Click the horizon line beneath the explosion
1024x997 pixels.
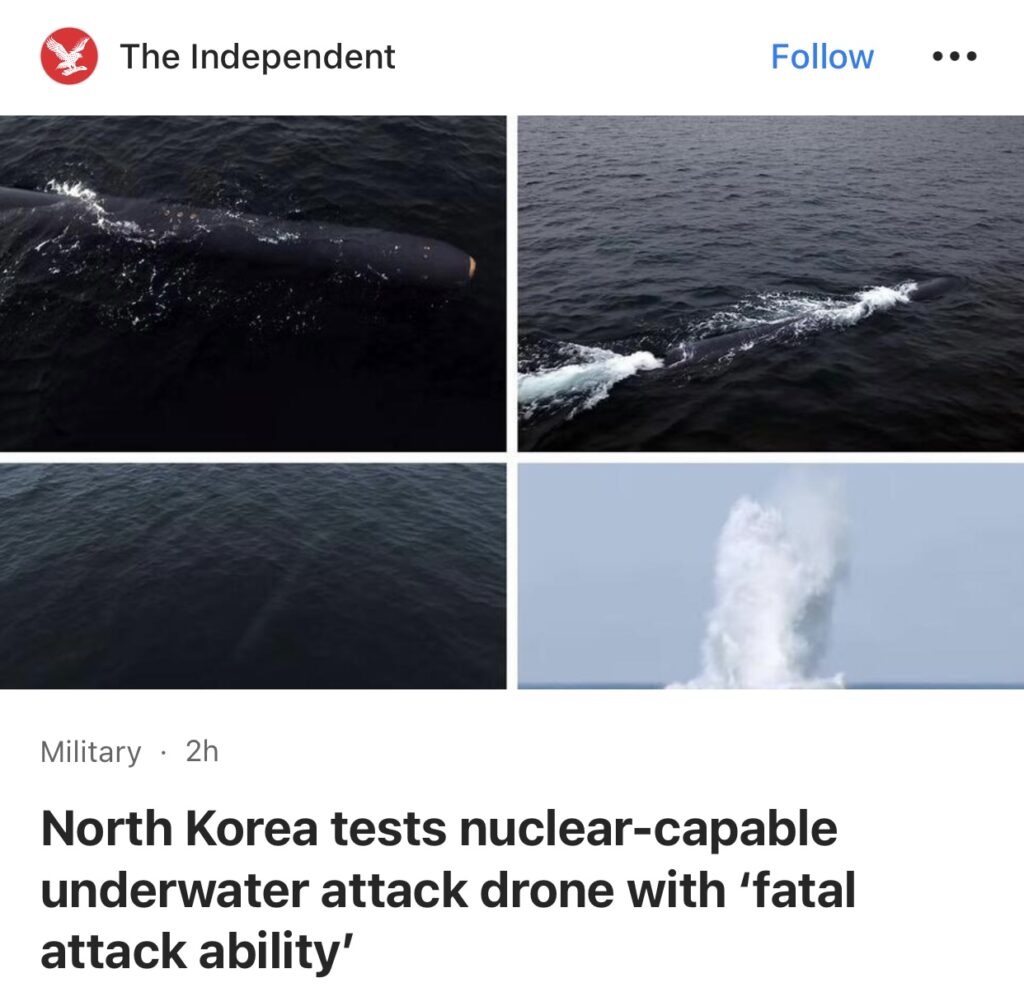tap(771, 685)
